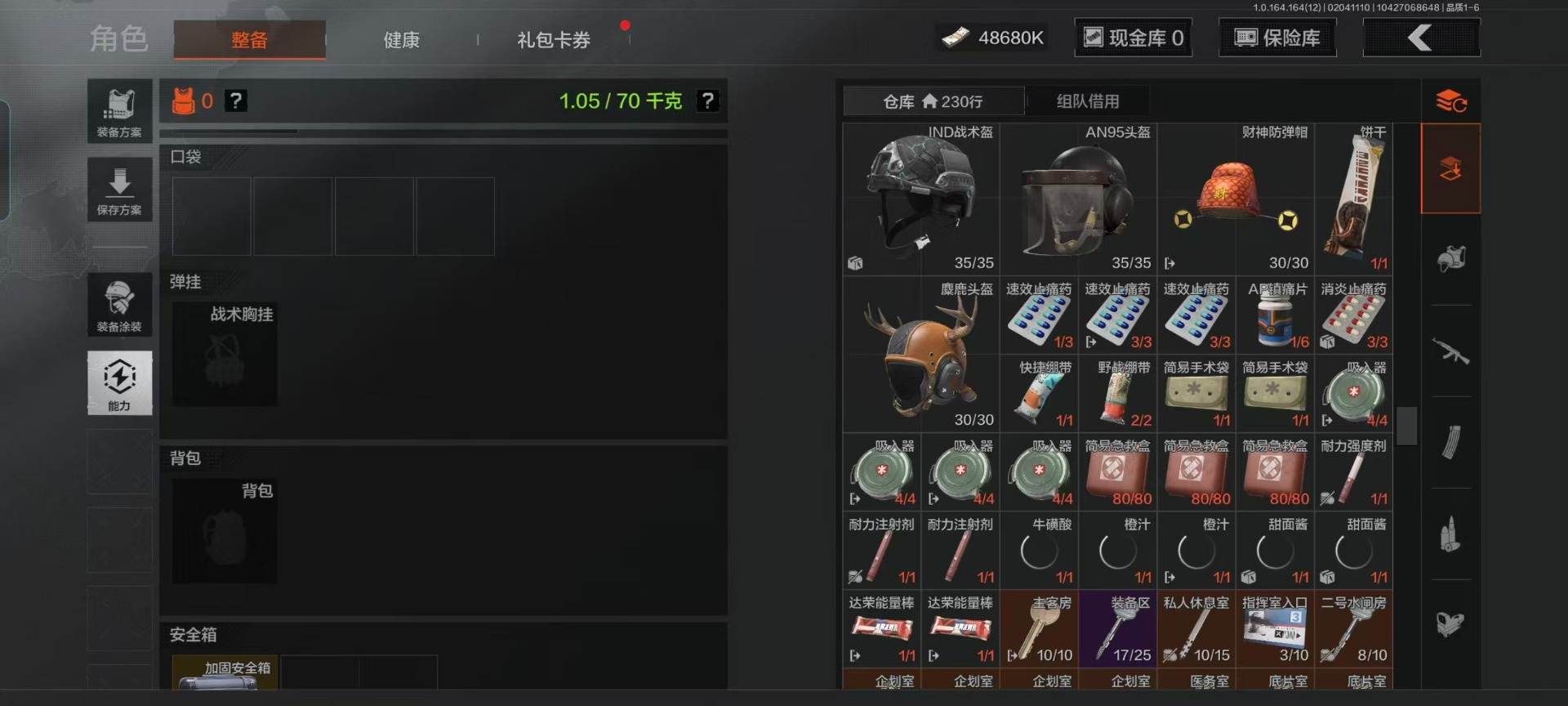The image size is (1568, 706).
Task: Click the 保存方案 save loadout icon
Action: tap(119, 190)
